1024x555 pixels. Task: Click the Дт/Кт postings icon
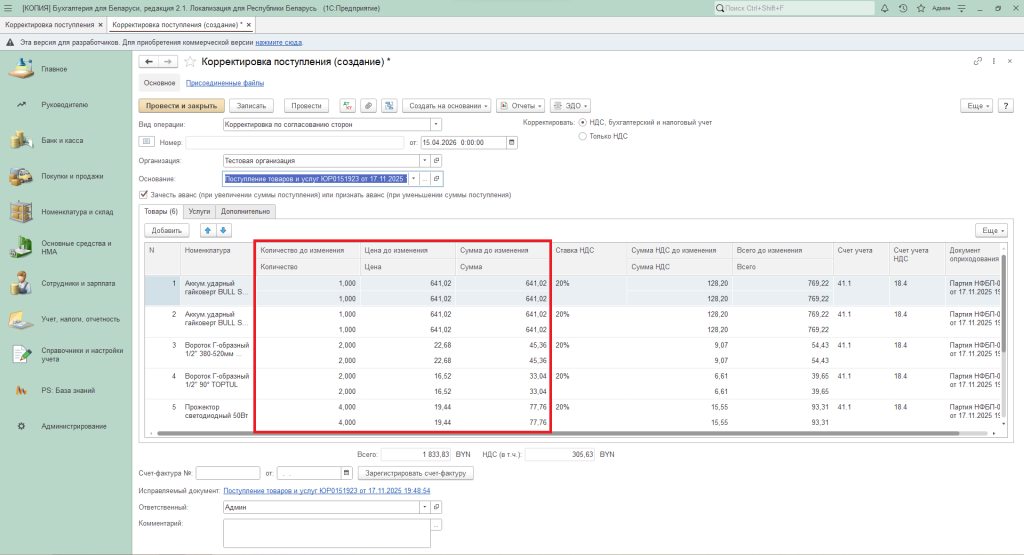pyautogui.click(x=348, y=105)
